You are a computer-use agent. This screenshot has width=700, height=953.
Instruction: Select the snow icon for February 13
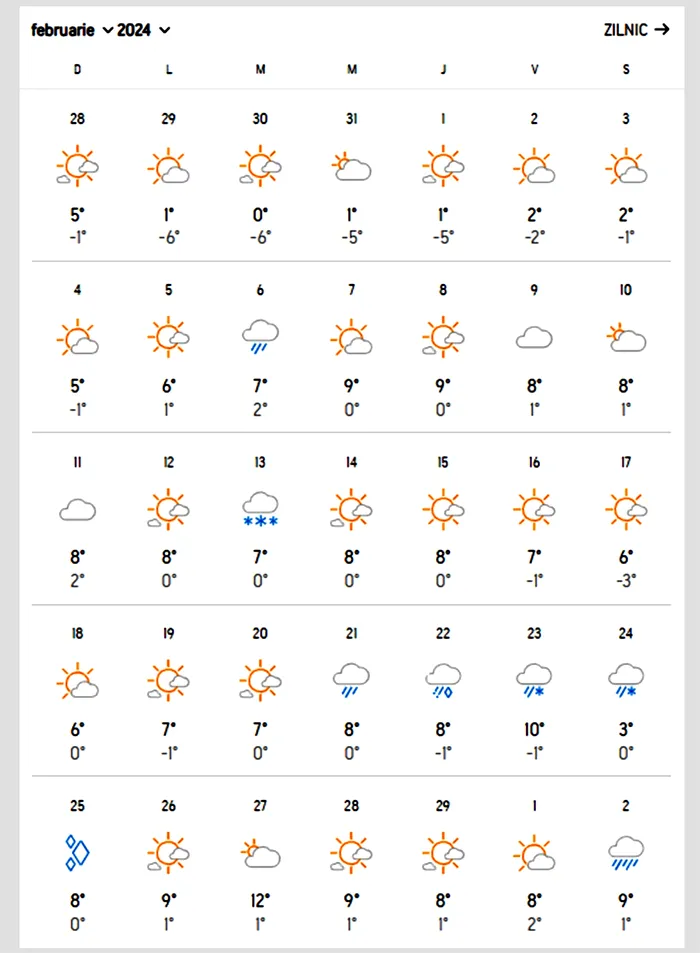click(x=260, y=509)
